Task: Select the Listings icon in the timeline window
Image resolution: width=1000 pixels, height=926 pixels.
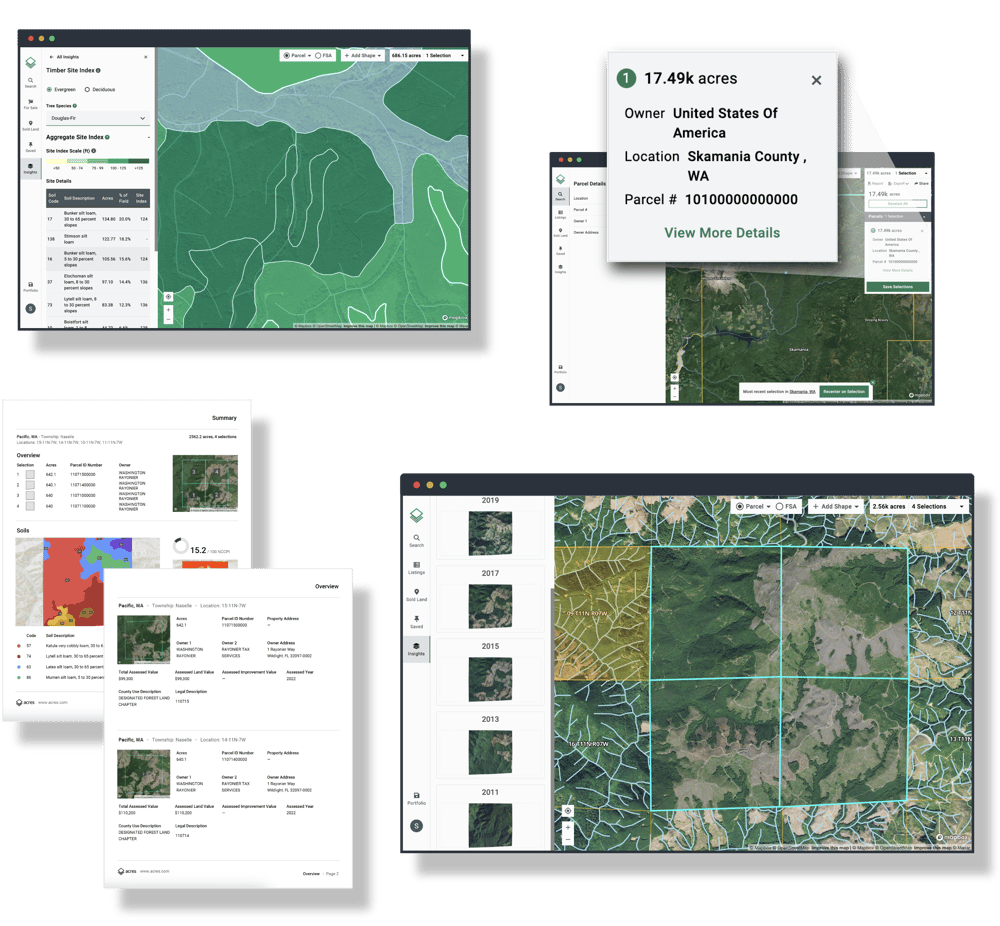Action: pos(416,567)
